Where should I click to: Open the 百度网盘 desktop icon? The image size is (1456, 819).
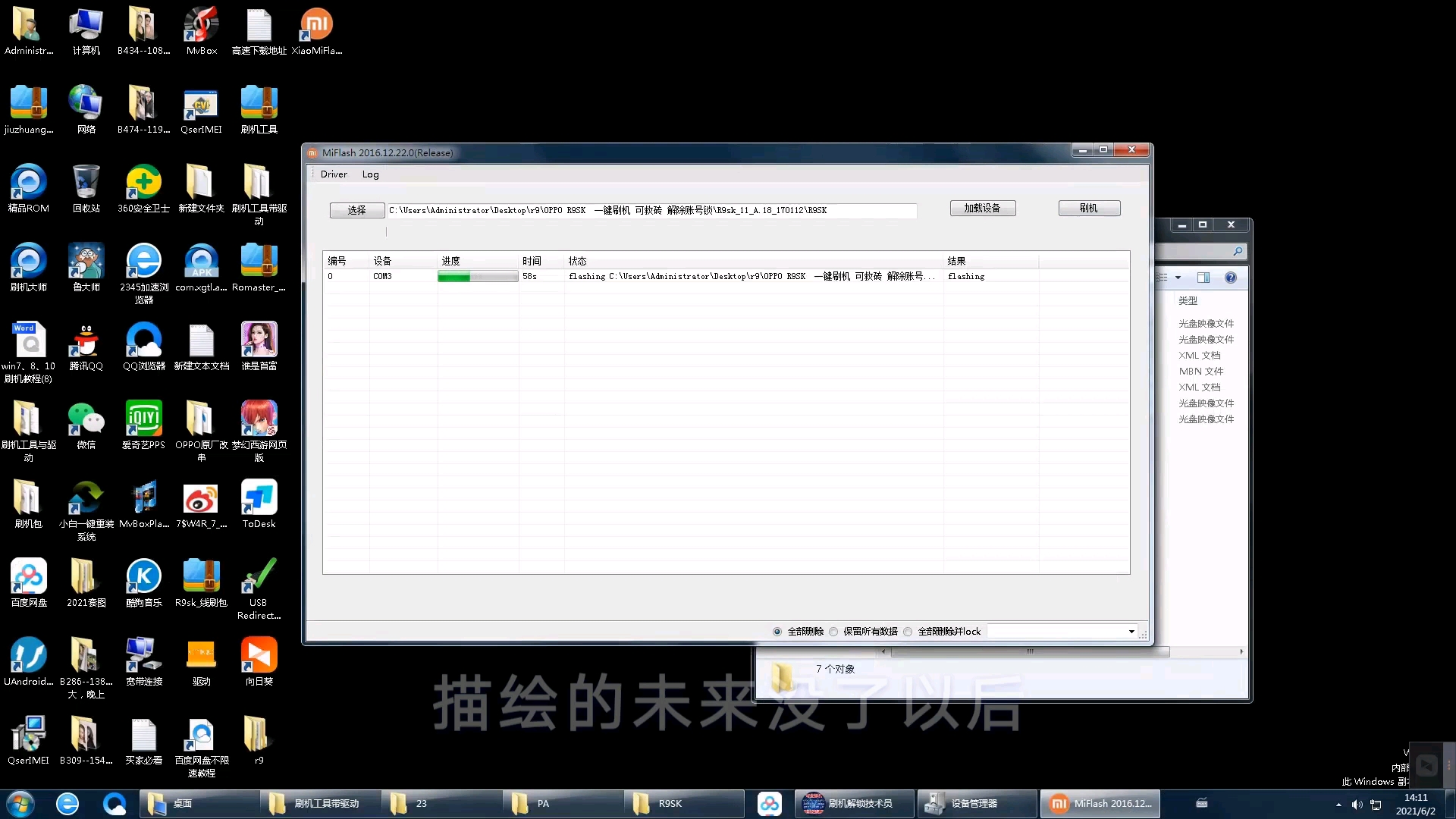pyautogui.click(x=29, y=584)
